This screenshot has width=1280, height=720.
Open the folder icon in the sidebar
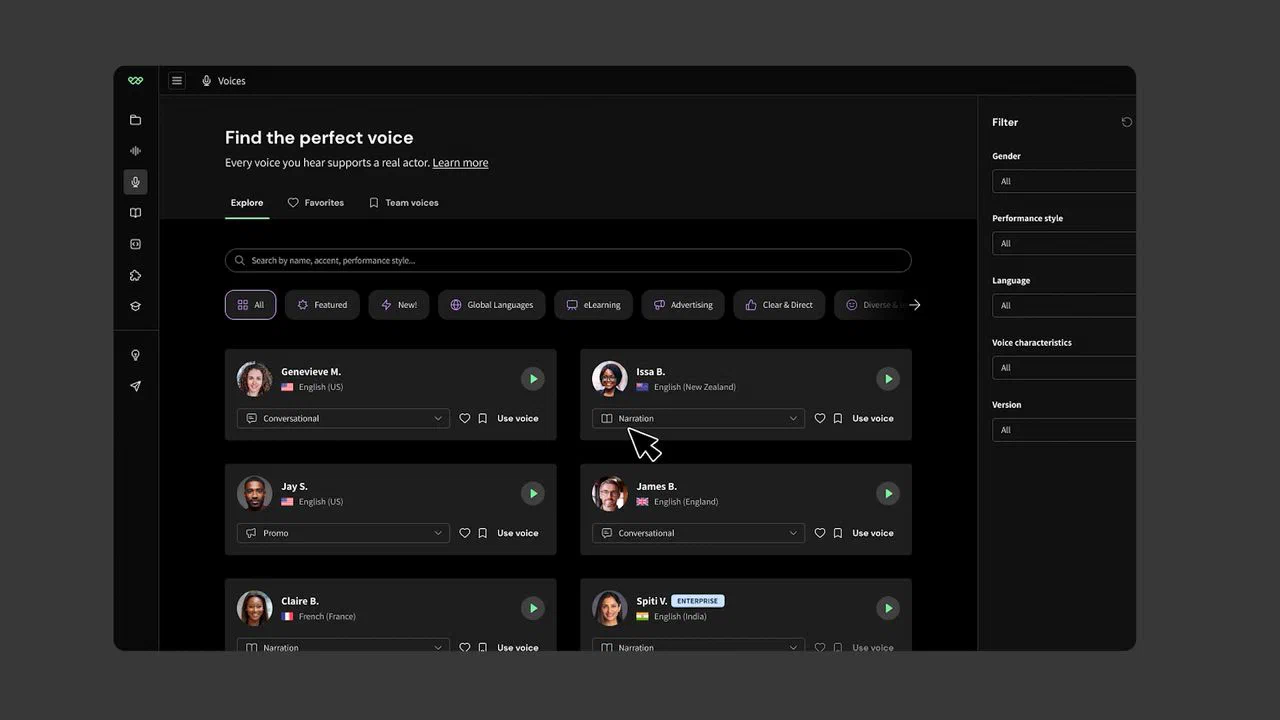click(x=136, y=120)
